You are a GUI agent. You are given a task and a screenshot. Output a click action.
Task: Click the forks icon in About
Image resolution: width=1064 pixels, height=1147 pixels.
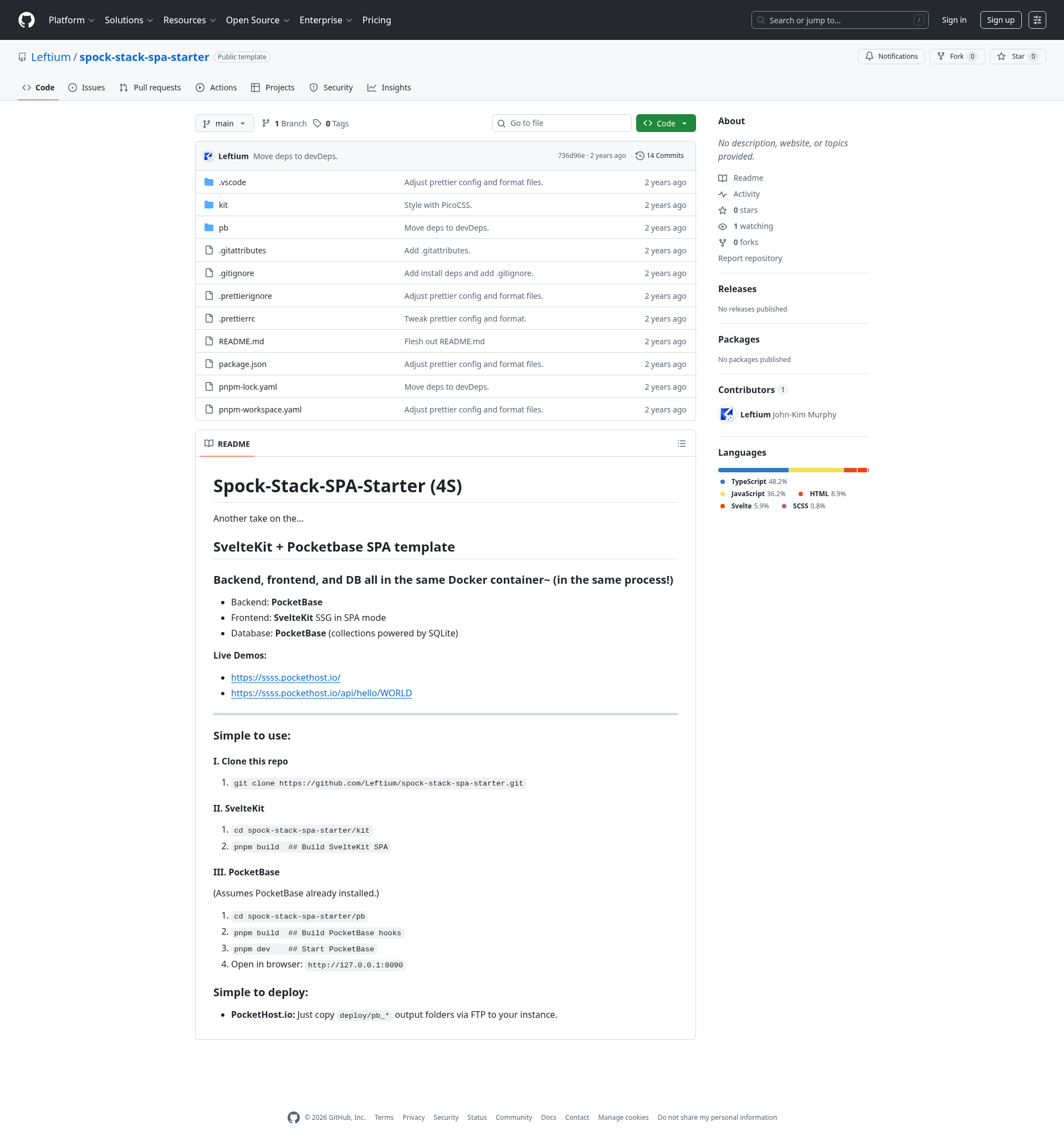click(x=723, y=242)
